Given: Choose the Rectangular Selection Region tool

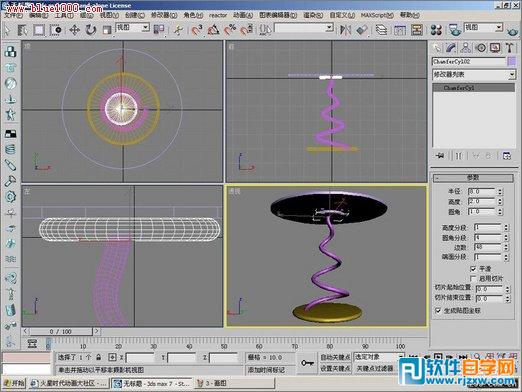Looking at the screenshot, I should [39, 30].
